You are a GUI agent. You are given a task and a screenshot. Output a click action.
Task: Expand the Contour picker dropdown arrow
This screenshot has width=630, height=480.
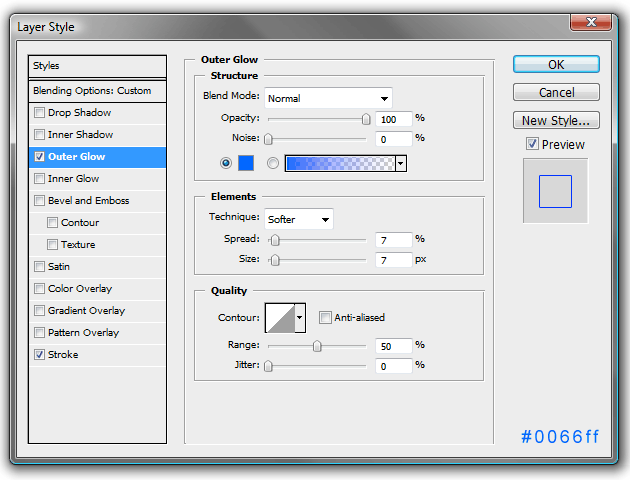(300, 318)
